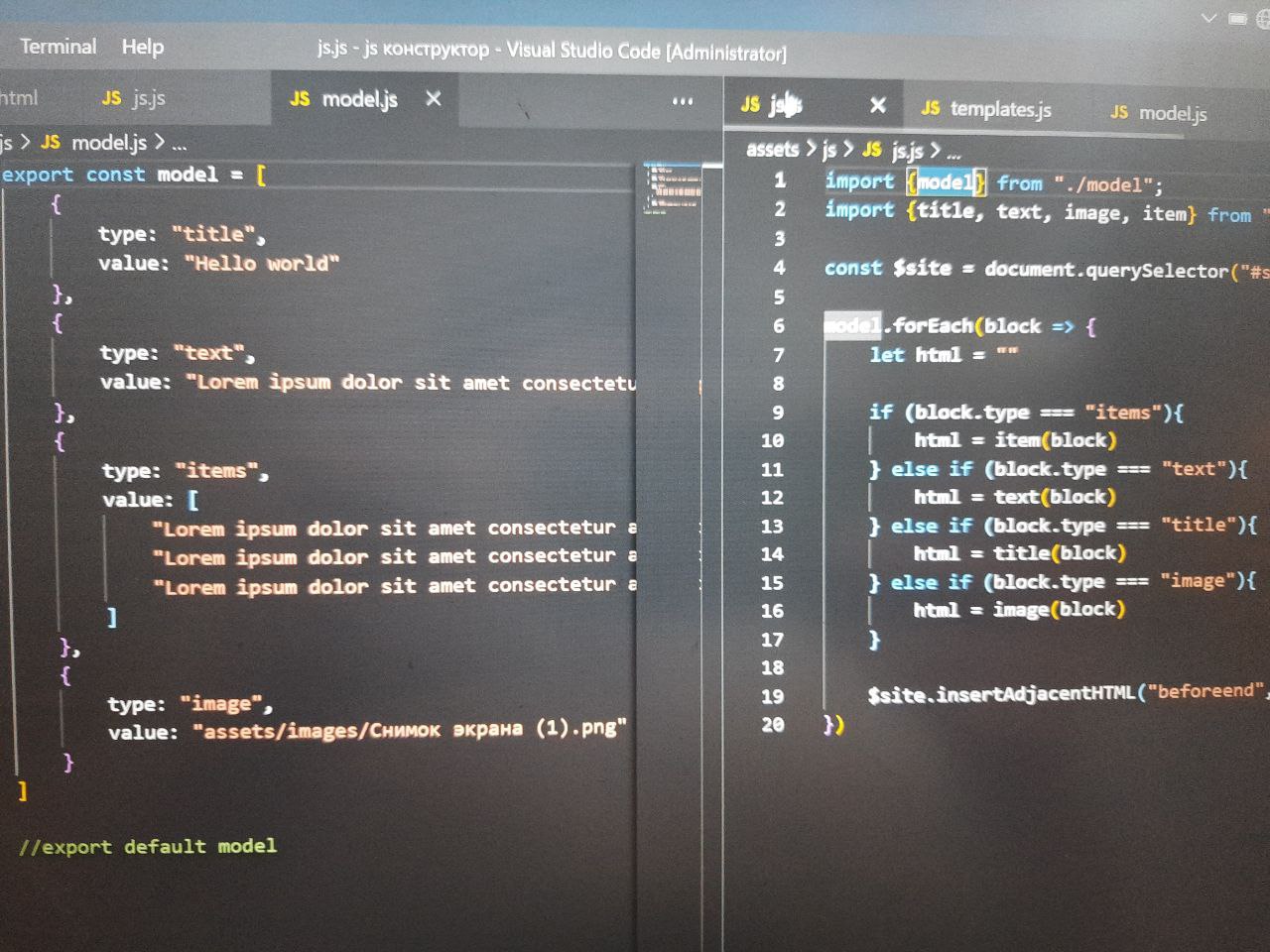Open the templates.js tab
1270x952 pixels.
coord(986,109)
